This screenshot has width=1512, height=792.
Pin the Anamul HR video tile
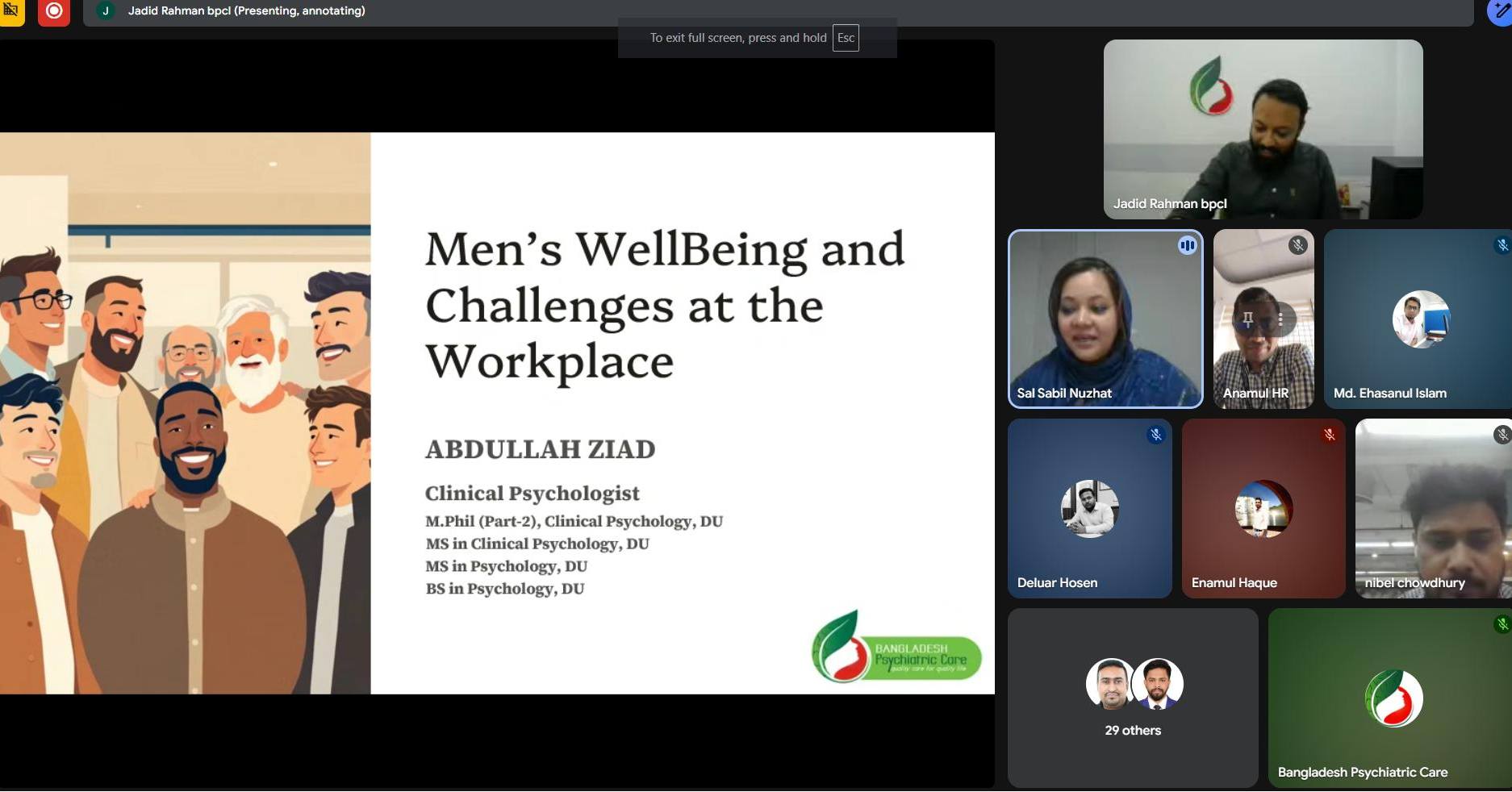pos(1247,319)
